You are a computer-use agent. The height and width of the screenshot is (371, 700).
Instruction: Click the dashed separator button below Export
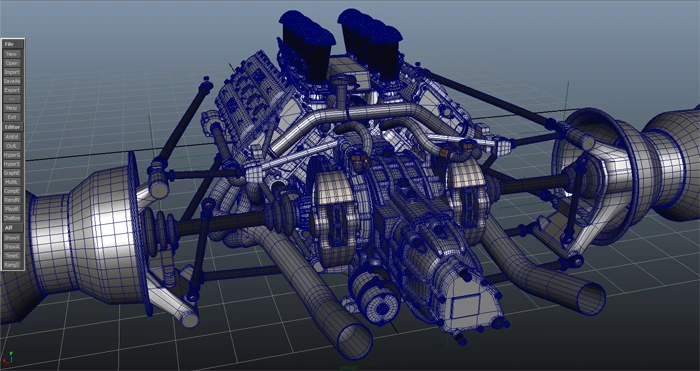click(x=12, y=99)
